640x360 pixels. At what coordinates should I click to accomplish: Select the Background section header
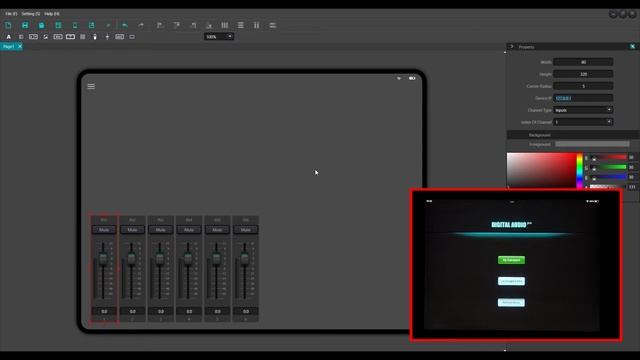click(x=573, y=135)
